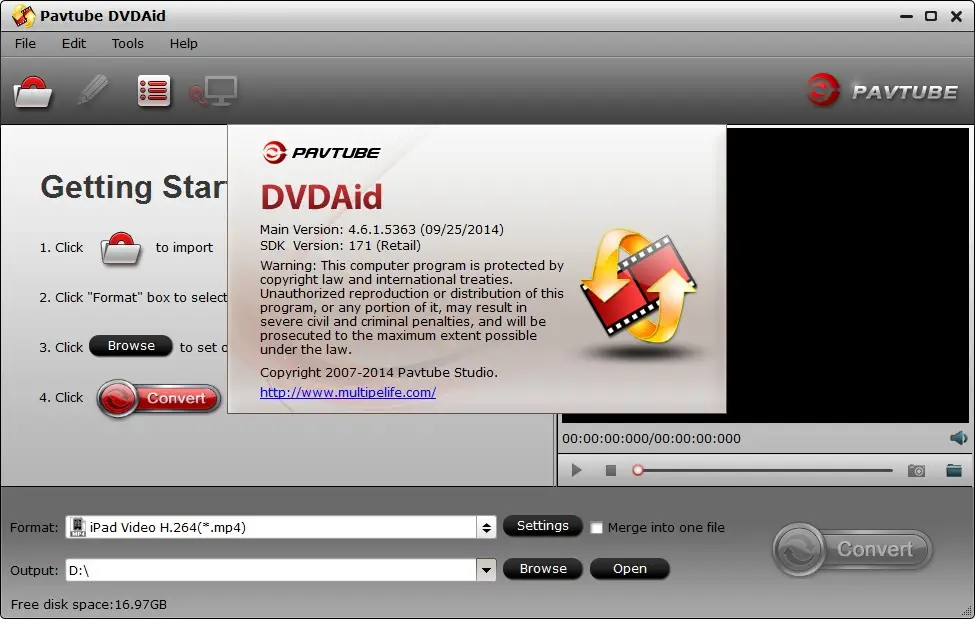This screenshot has height=619, width=975.
Task: Click the Free disk space:16.97GB status
Action: click(x=89, y=605)
